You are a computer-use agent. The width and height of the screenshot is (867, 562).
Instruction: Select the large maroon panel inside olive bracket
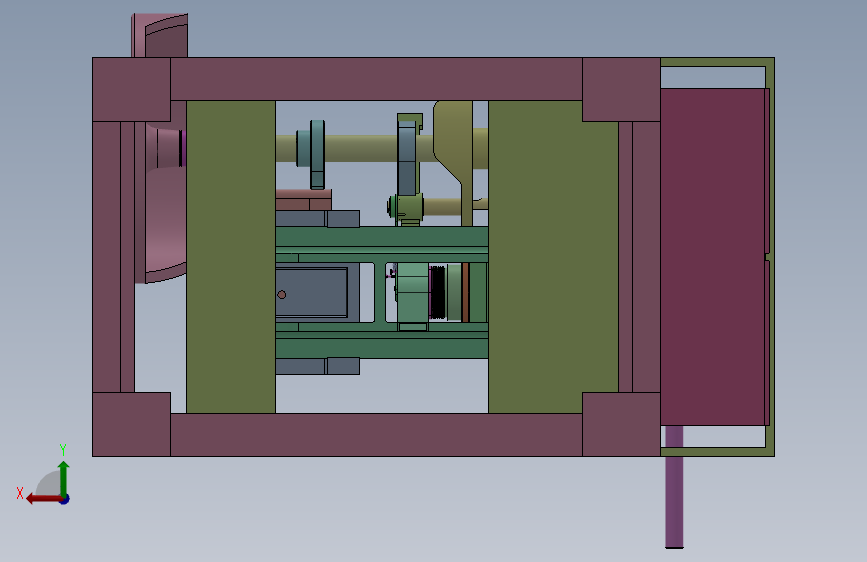(713, 257)
